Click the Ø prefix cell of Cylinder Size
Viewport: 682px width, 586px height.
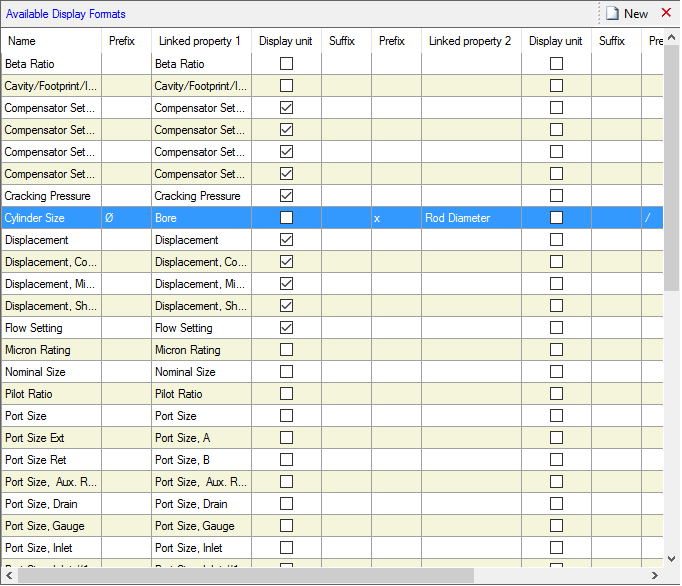pyautogui.click(x=125, y=218)
